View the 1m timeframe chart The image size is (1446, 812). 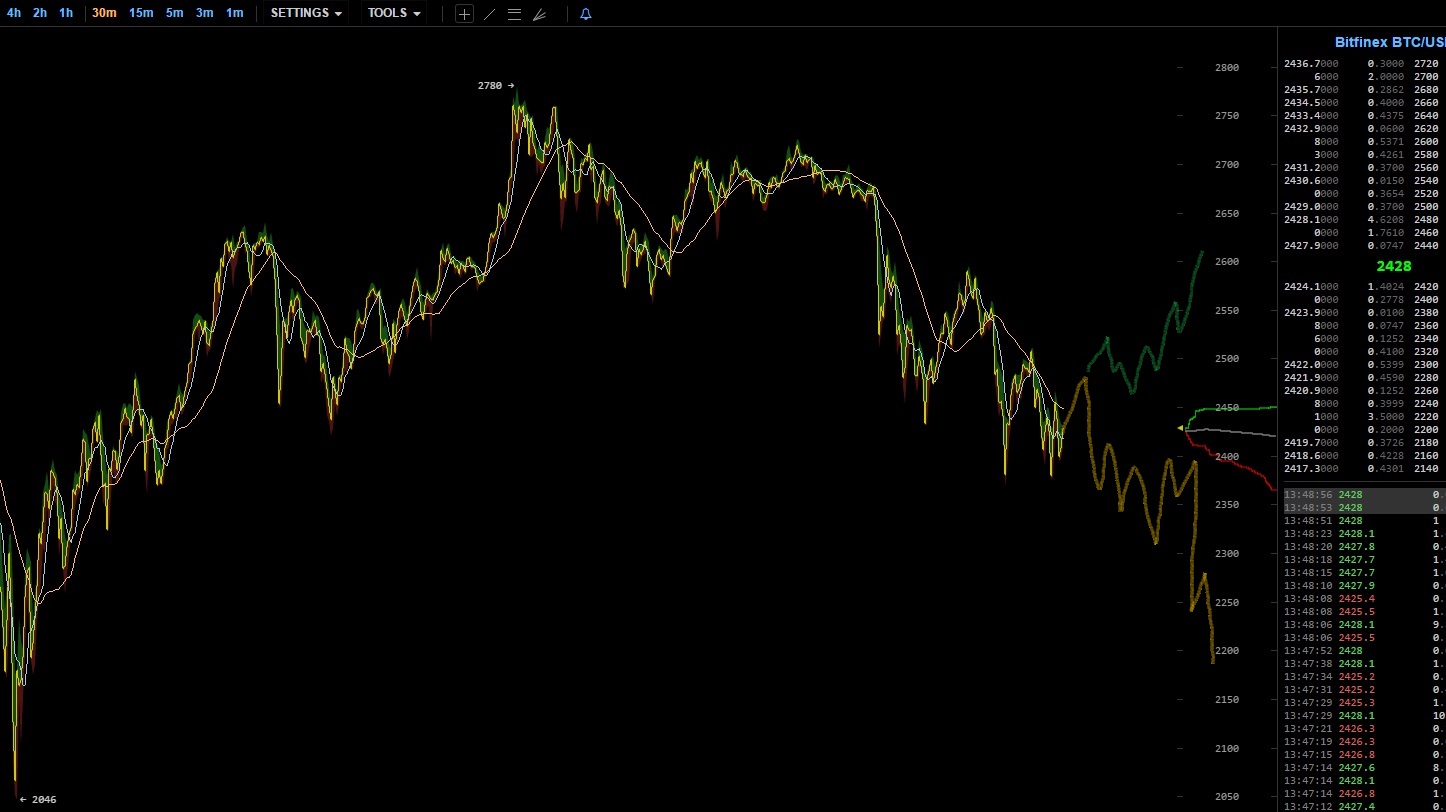[235, 13]
